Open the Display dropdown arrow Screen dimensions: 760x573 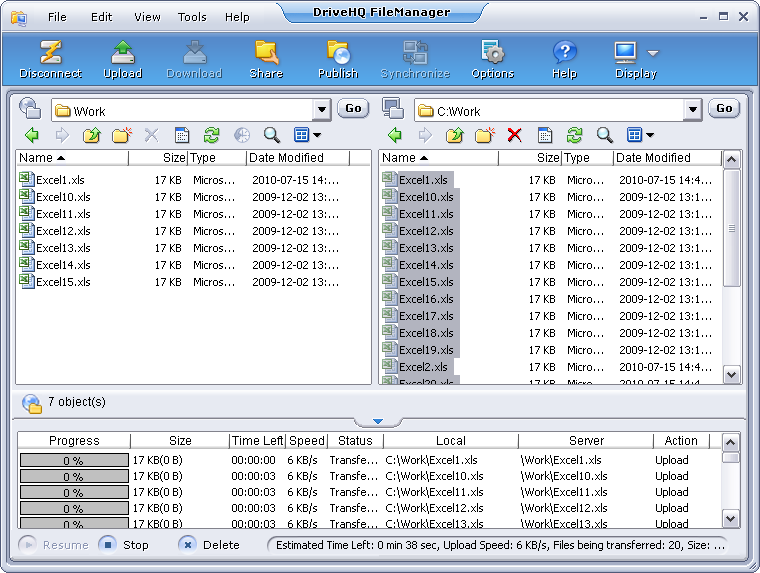(653, 53)
